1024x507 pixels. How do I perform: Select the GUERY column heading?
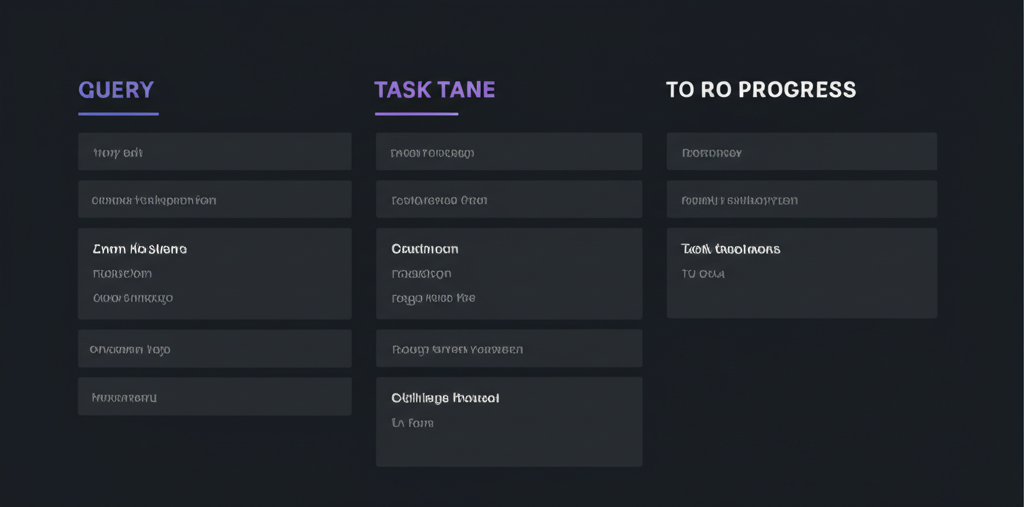(x=116, y=90)
